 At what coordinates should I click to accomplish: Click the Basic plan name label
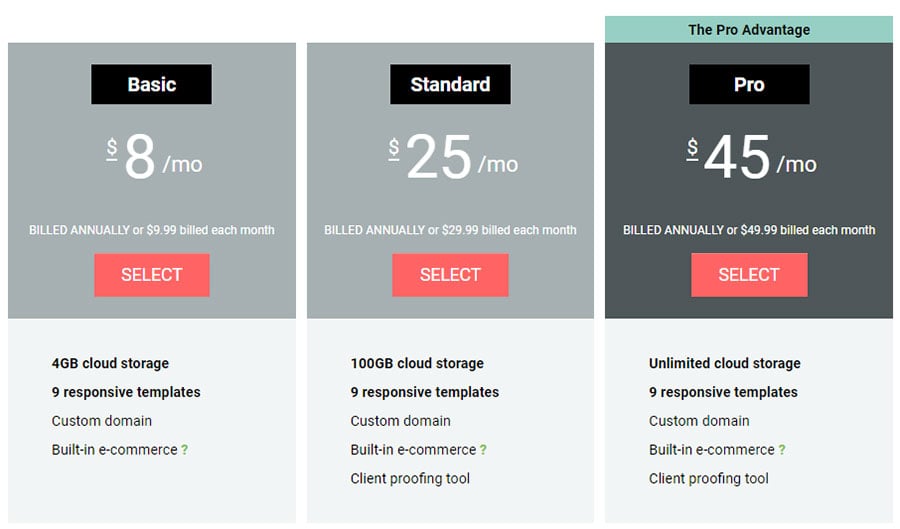pyautogui.click(x=152, y=85)
